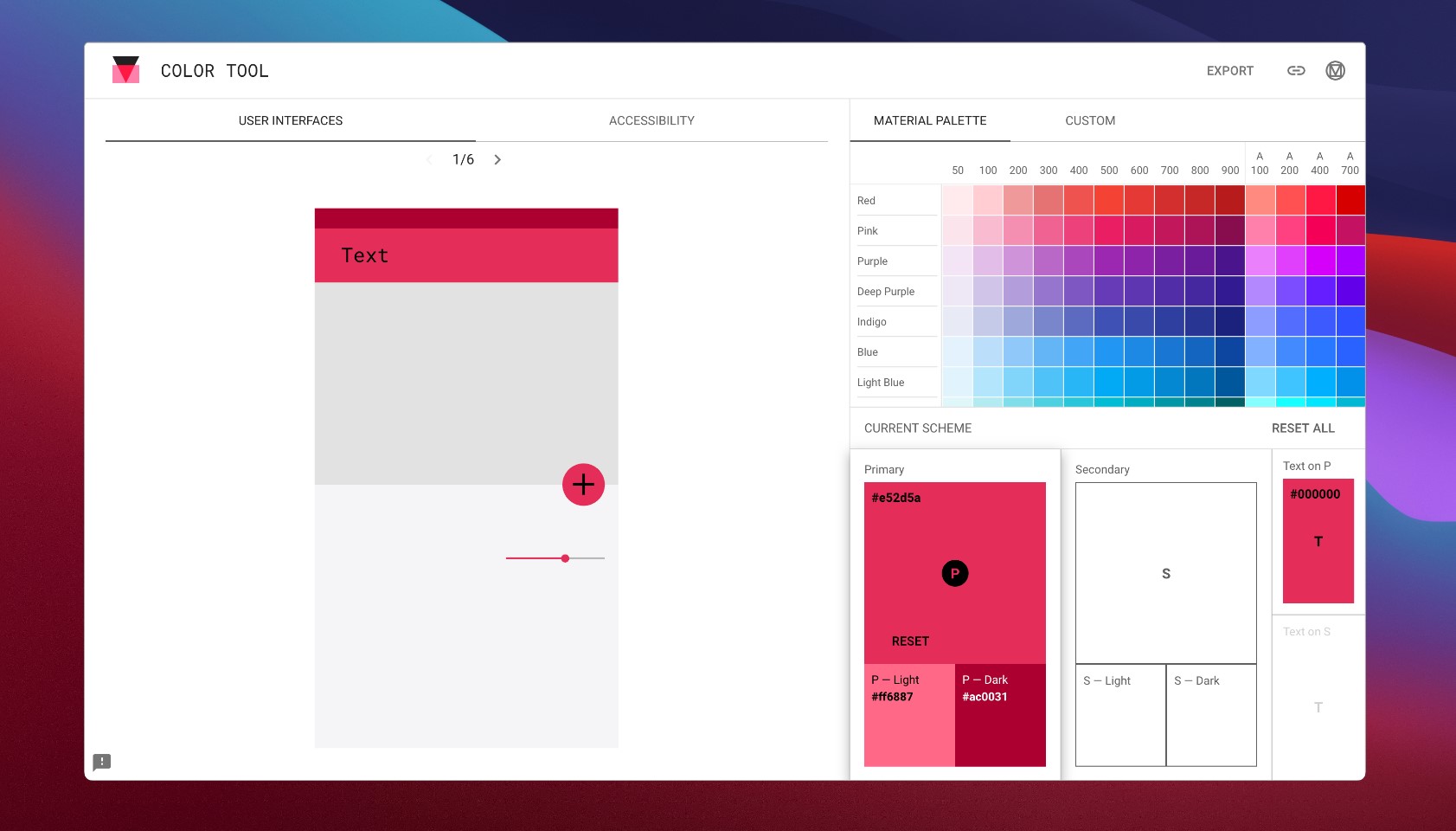Select the S placeholder in Secondary panel
1456x831 pixels.
(x=1165, y=573)
